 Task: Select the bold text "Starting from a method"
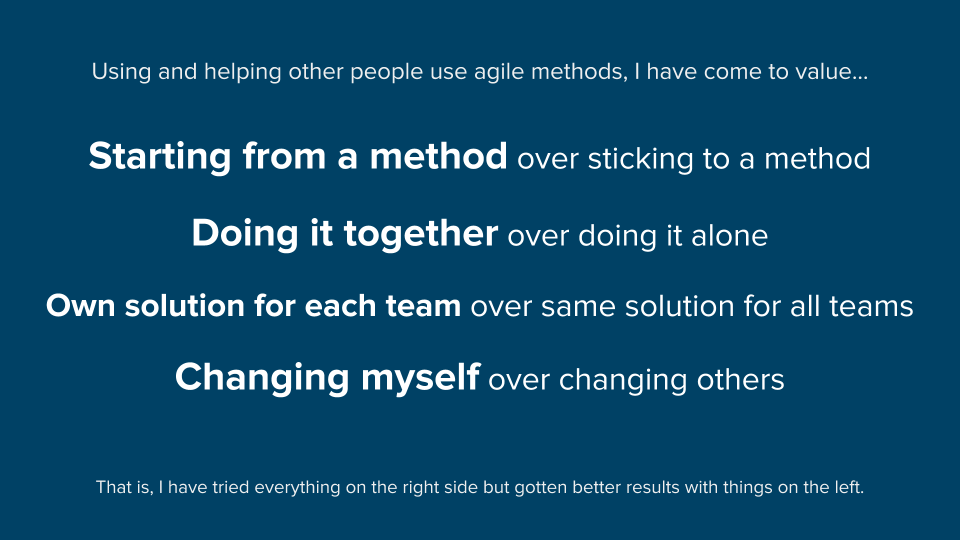pyautogui.click(x=297, y=157)
